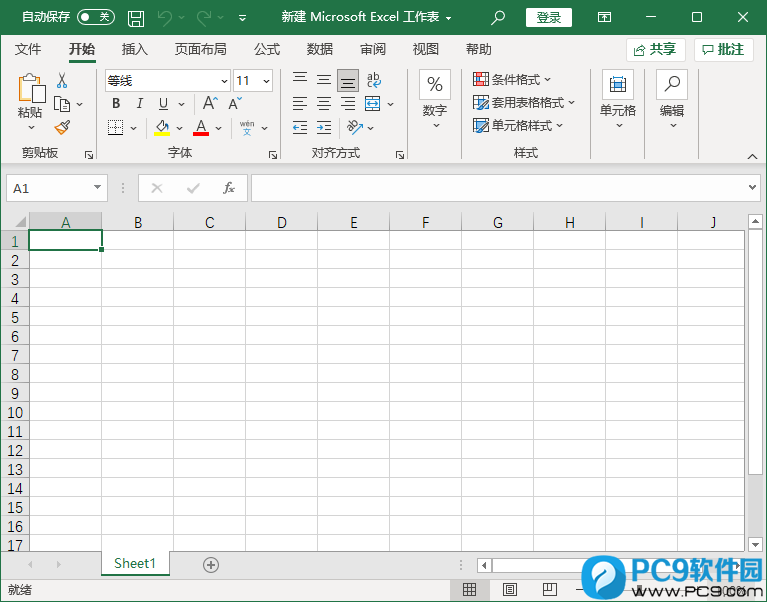
Task: Open alignment settings dialog launcher
Action: click(400, 155)
